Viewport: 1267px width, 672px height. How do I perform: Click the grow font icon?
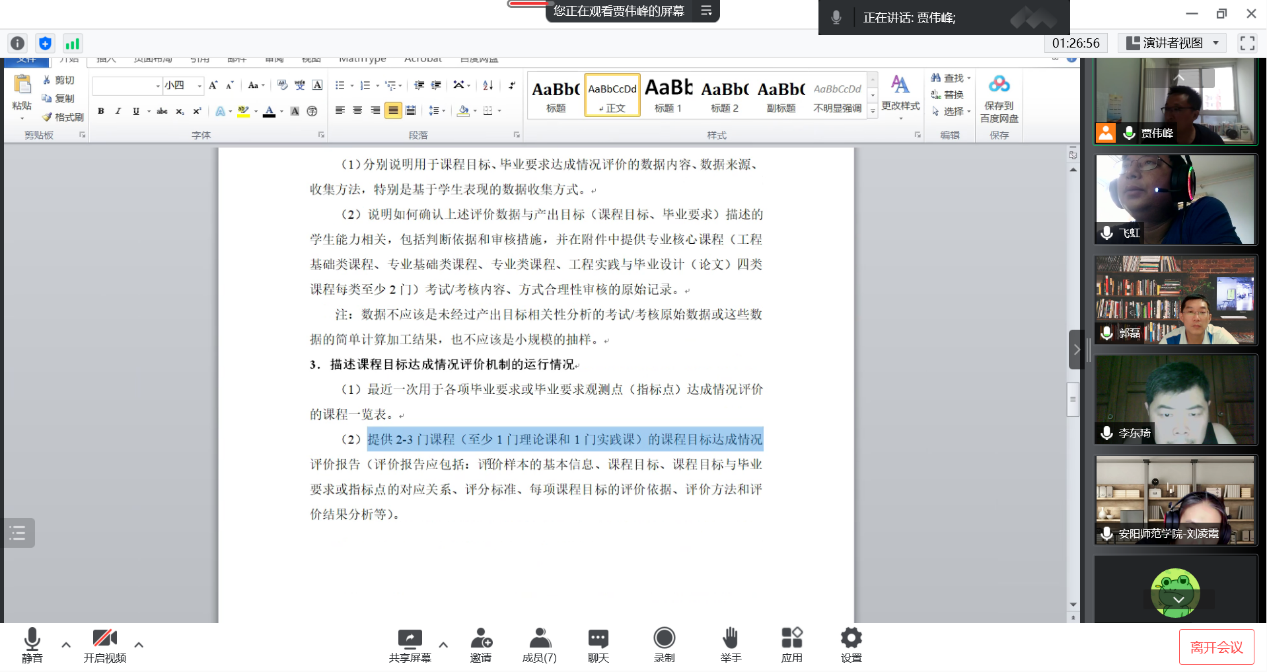[214, 86]
